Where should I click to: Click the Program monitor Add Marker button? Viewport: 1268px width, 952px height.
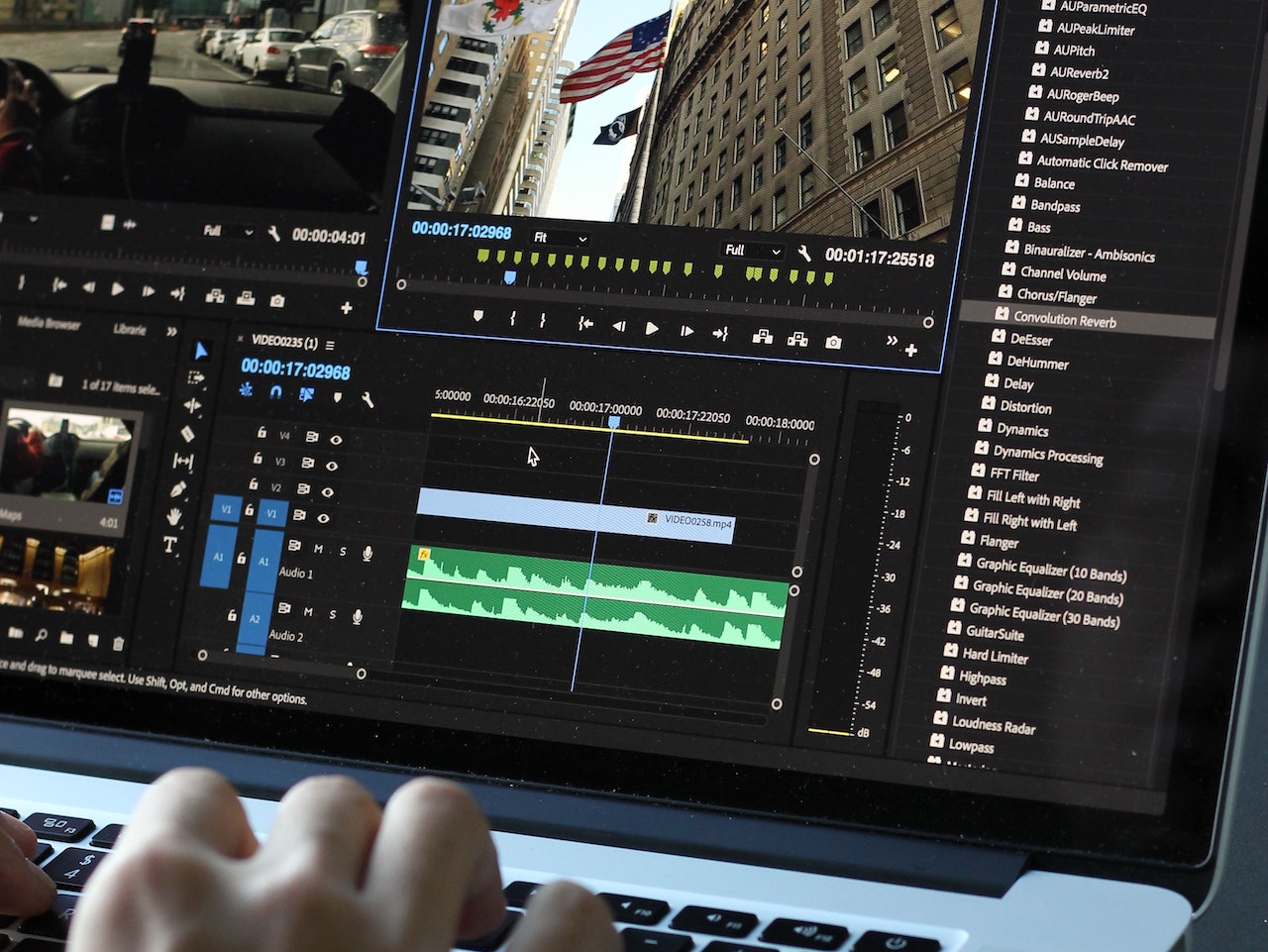pos(478,316)
